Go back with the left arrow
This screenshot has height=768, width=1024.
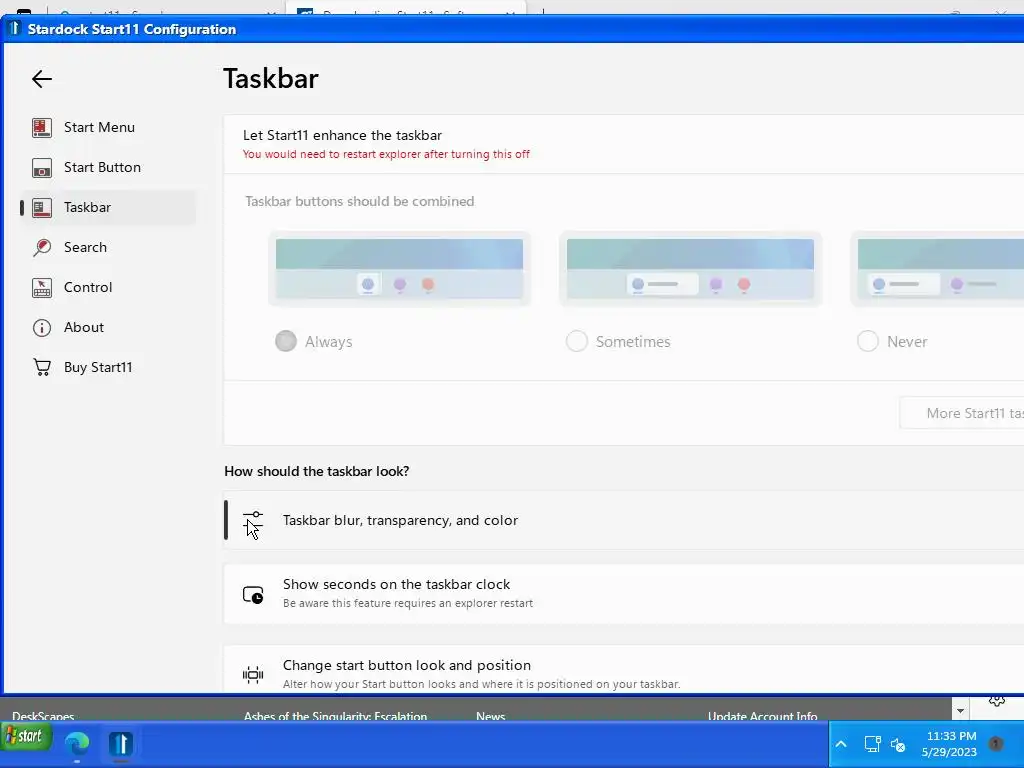[x=42, y=79]
